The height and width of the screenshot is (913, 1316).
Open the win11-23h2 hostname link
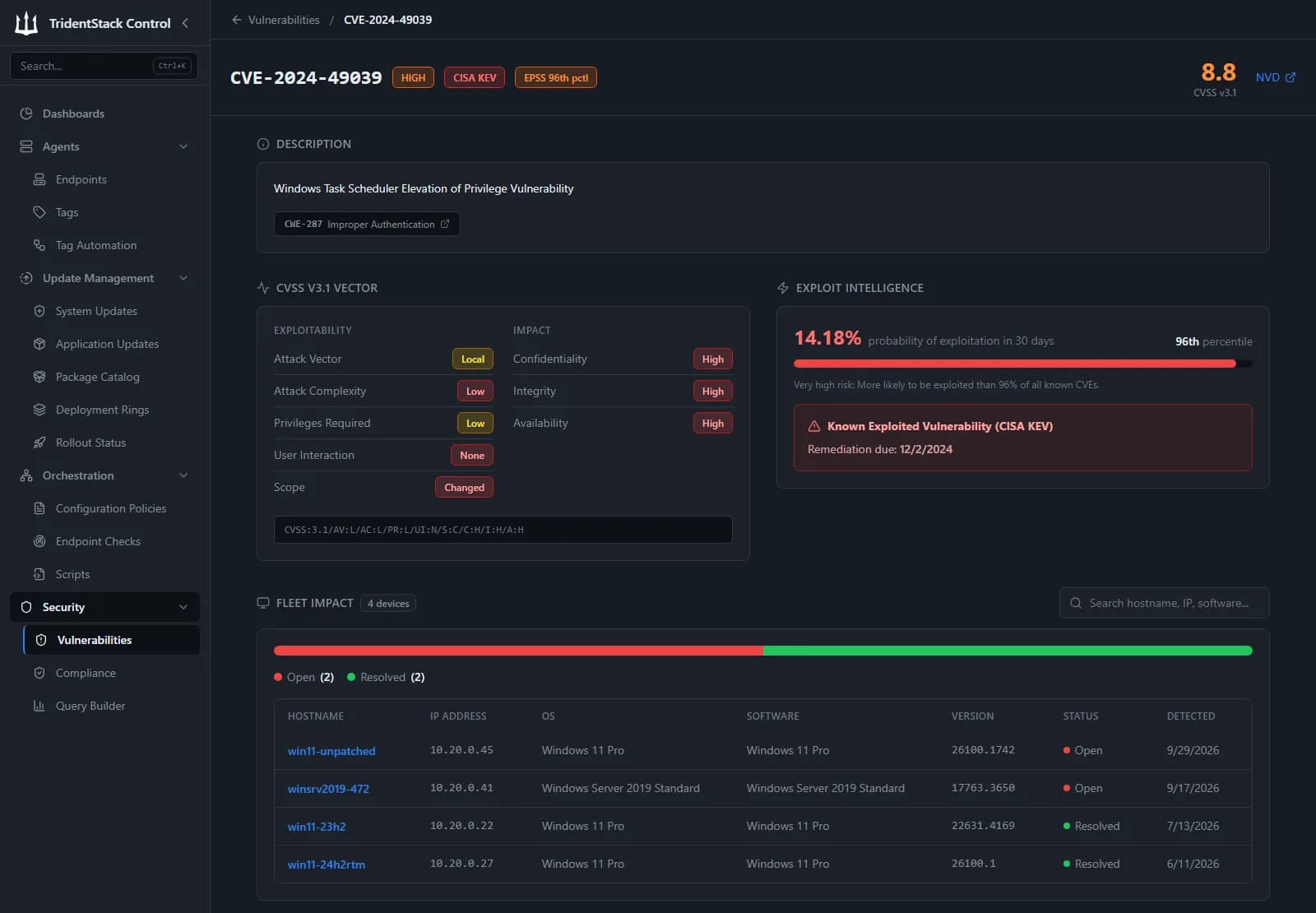317,827
